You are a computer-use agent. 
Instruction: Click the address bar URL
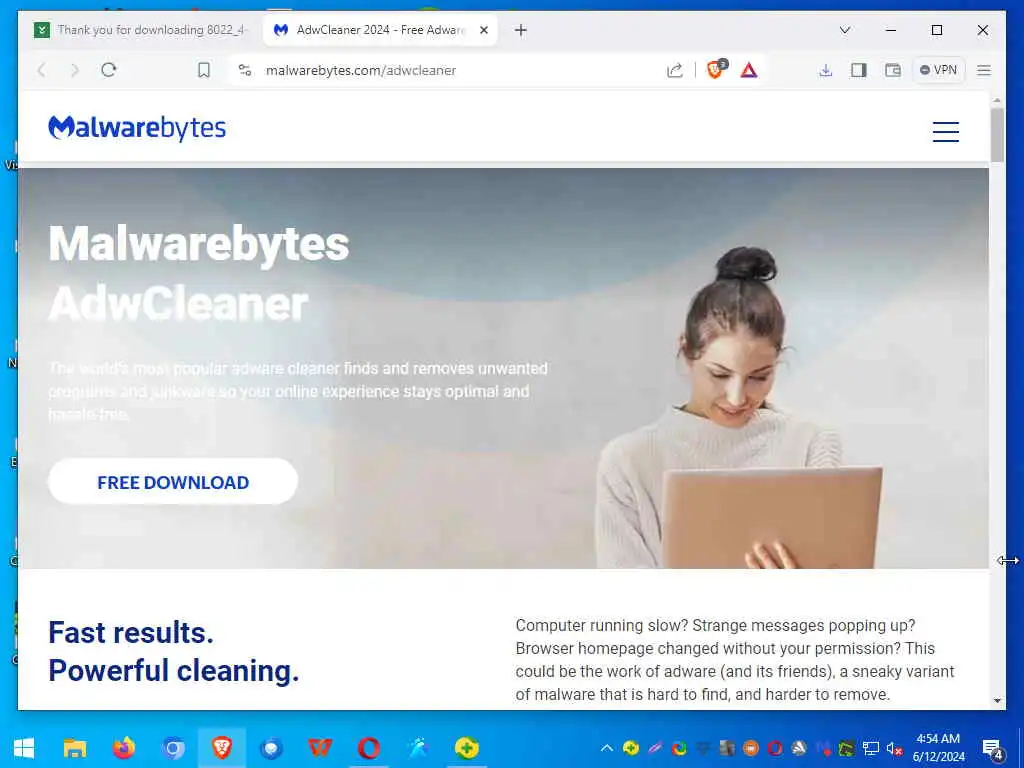(x=360, y=71)
